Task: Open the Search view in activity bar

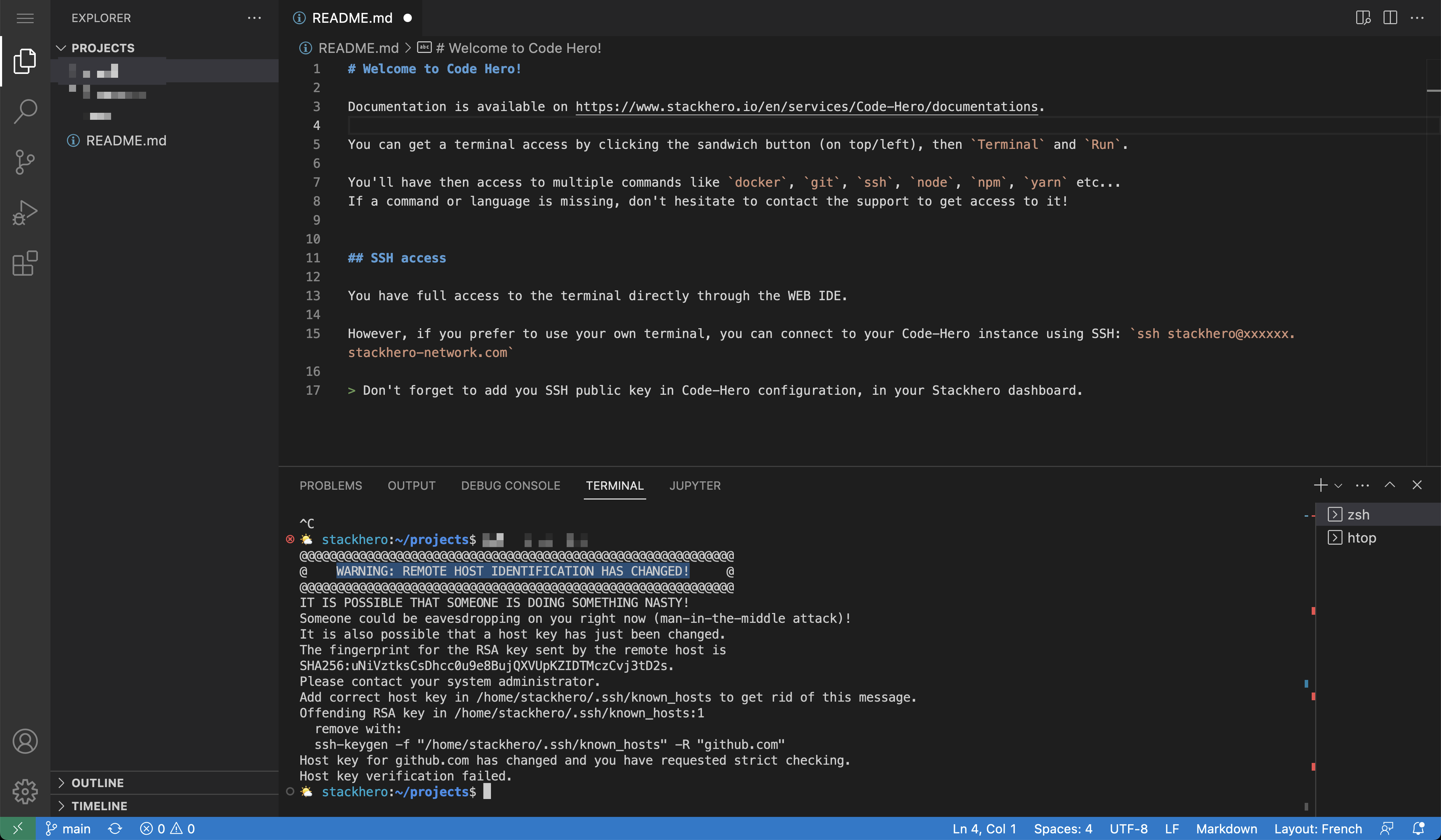Action: (25, 111)
